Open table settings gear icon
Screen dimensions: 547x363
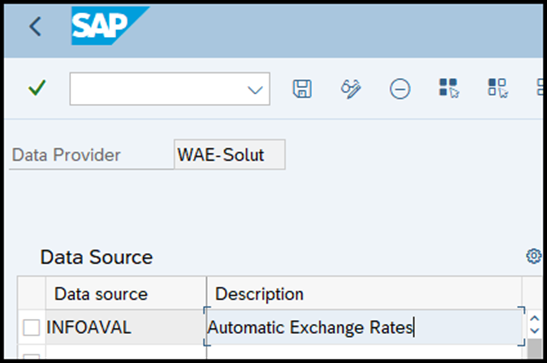pyautogui.click(x=533, y=256)
